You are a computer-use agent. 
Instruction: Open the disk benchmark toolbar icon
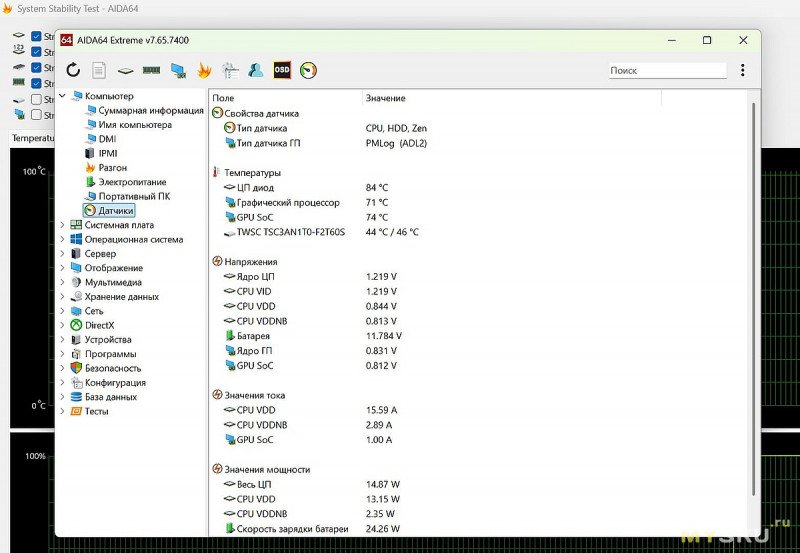click(125, 71)
